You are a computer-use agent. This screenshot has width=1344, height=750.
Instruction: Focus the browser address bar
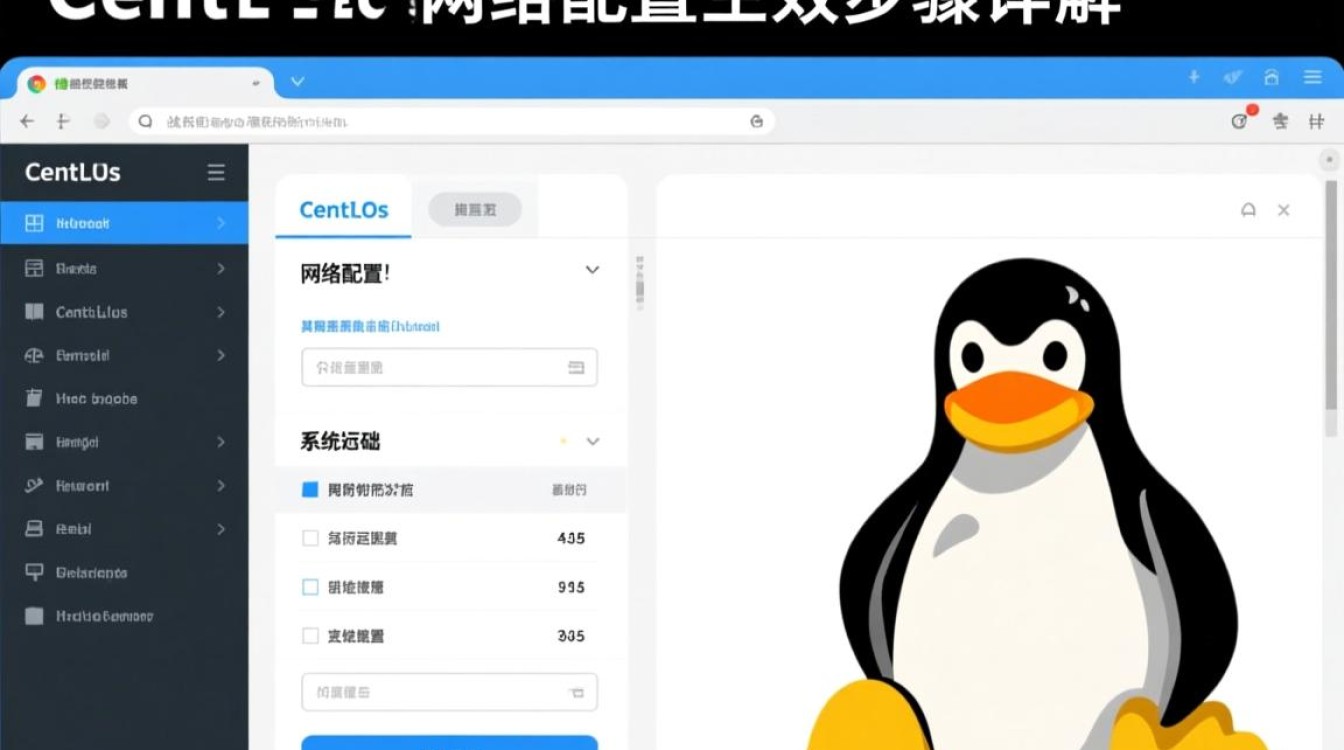[x=452, y=121]
